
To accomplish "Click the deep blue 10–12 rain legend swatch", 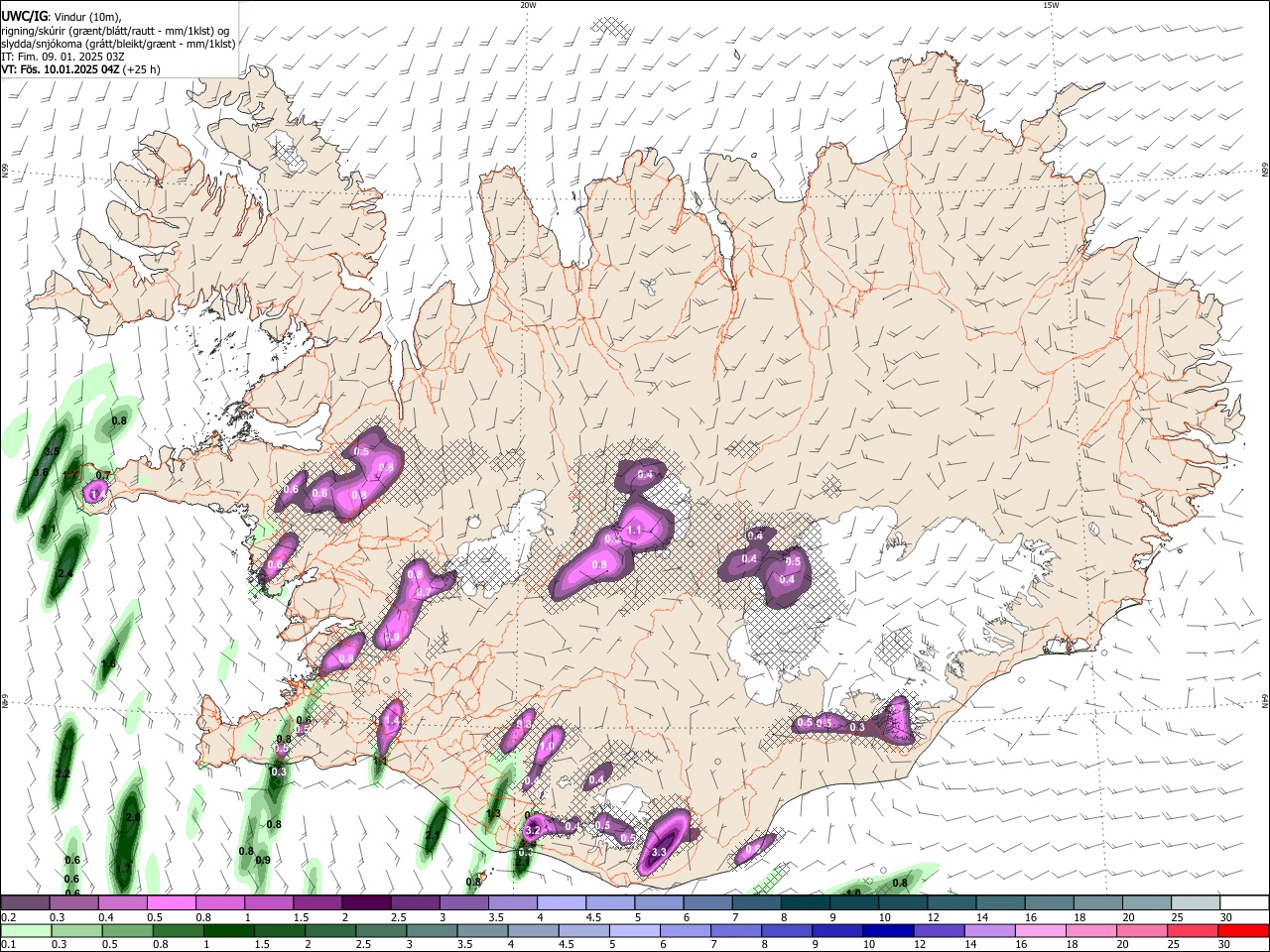I will click(887, 931).
